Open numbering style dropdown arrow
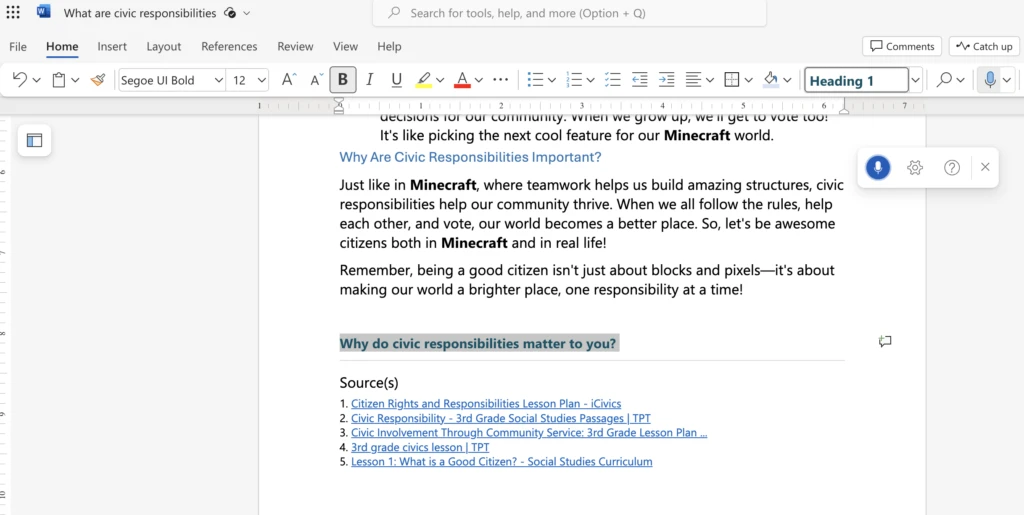The image size is (1024, 515). tap(590, 80)
